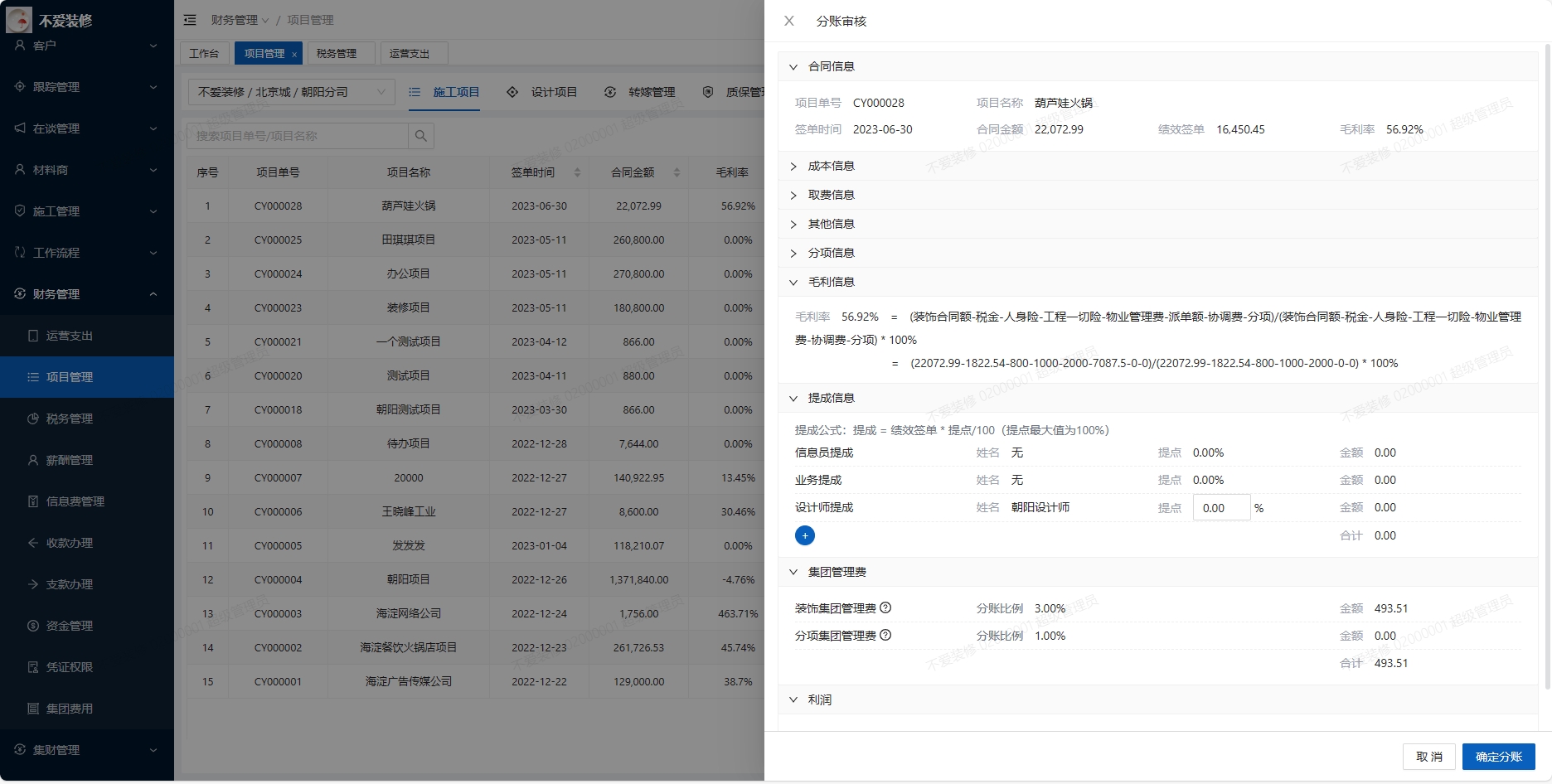Click sort icon on 合同金额 column
Viewport: 1552px width, 784px height.
[x=677, y=172]
